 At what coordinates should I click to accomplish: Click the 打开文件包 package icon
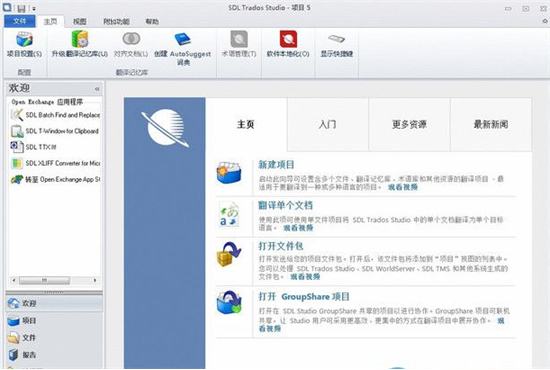click(229, 254)
